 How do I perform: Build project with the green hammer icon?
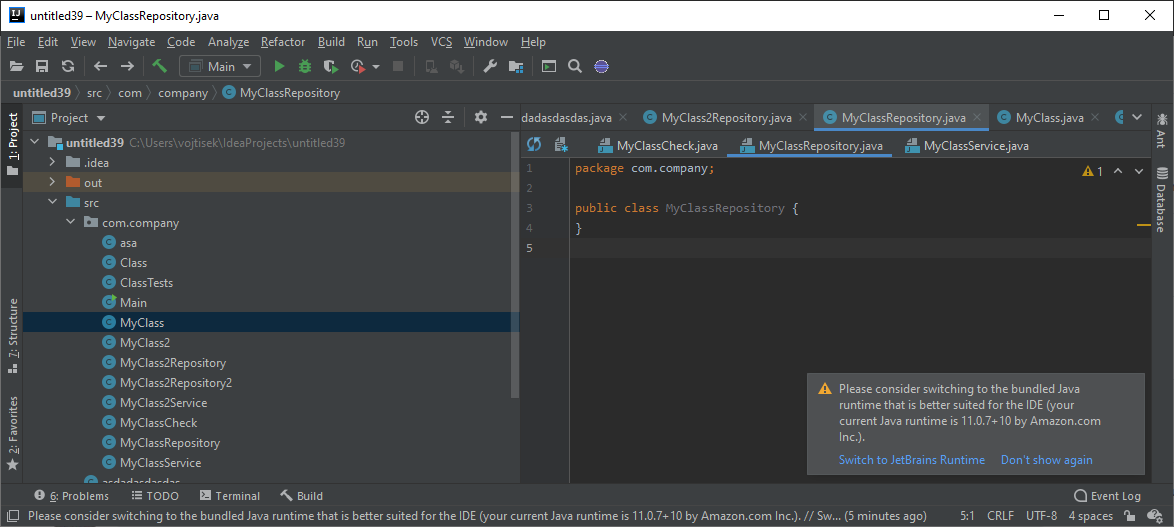[159, 67]
